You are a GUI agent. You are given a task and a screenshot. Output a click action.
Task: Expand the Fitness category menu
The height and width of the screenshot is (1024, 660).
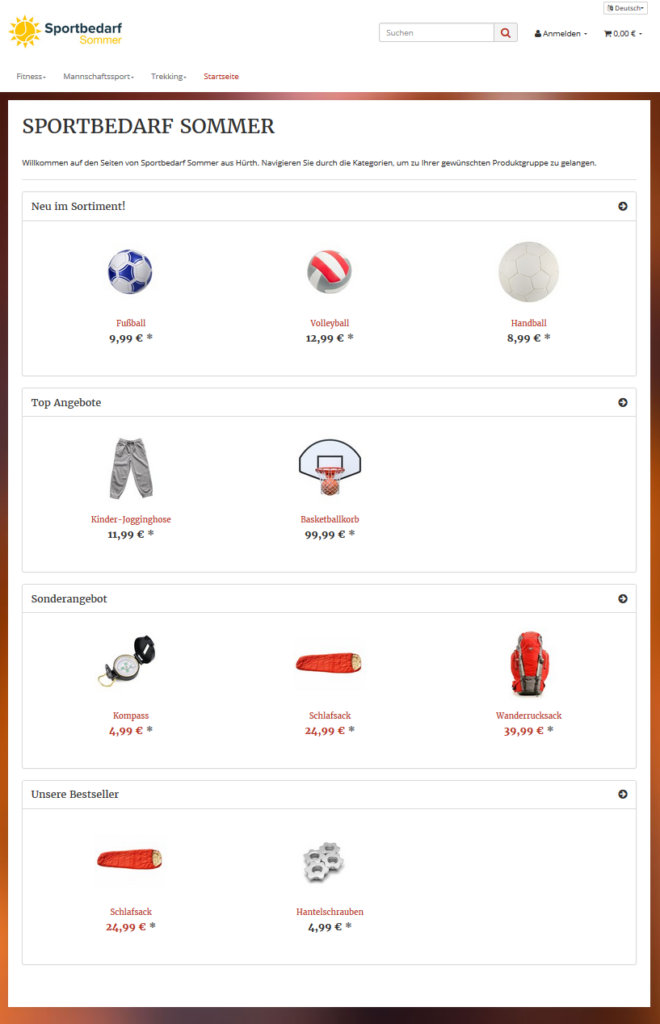tap(31, 76)
